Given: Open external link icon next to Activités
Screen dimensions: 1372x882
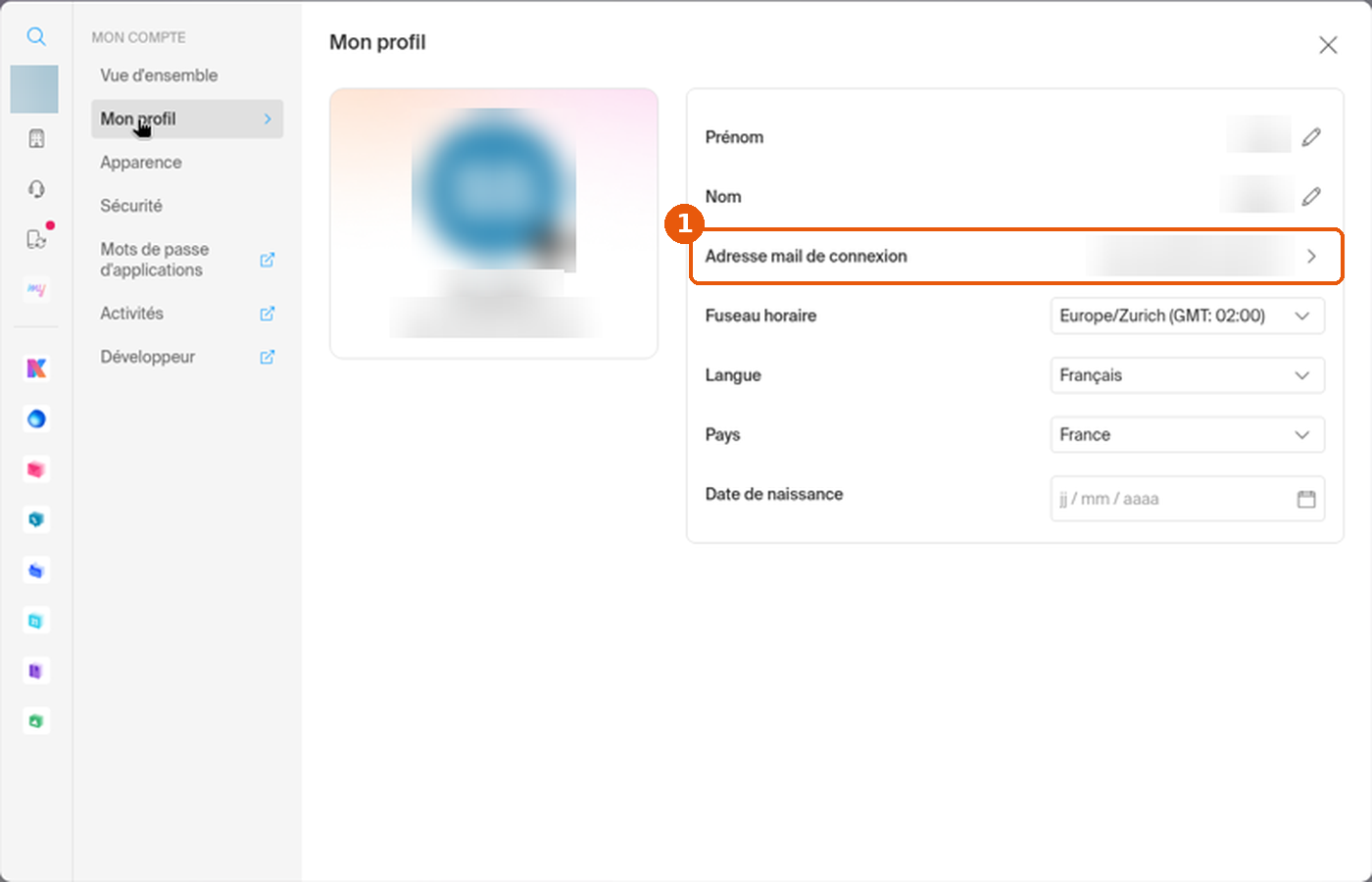Looking at the screenshot, I should [267, 314].
